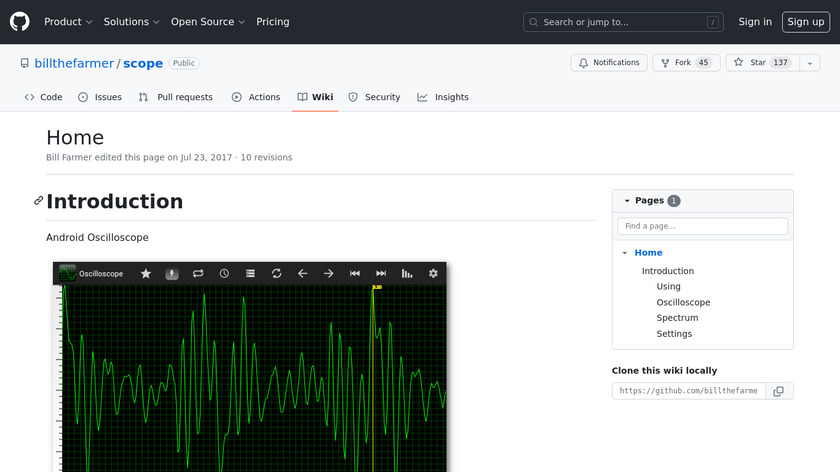Open the Spectrum section link

point(677,318)
